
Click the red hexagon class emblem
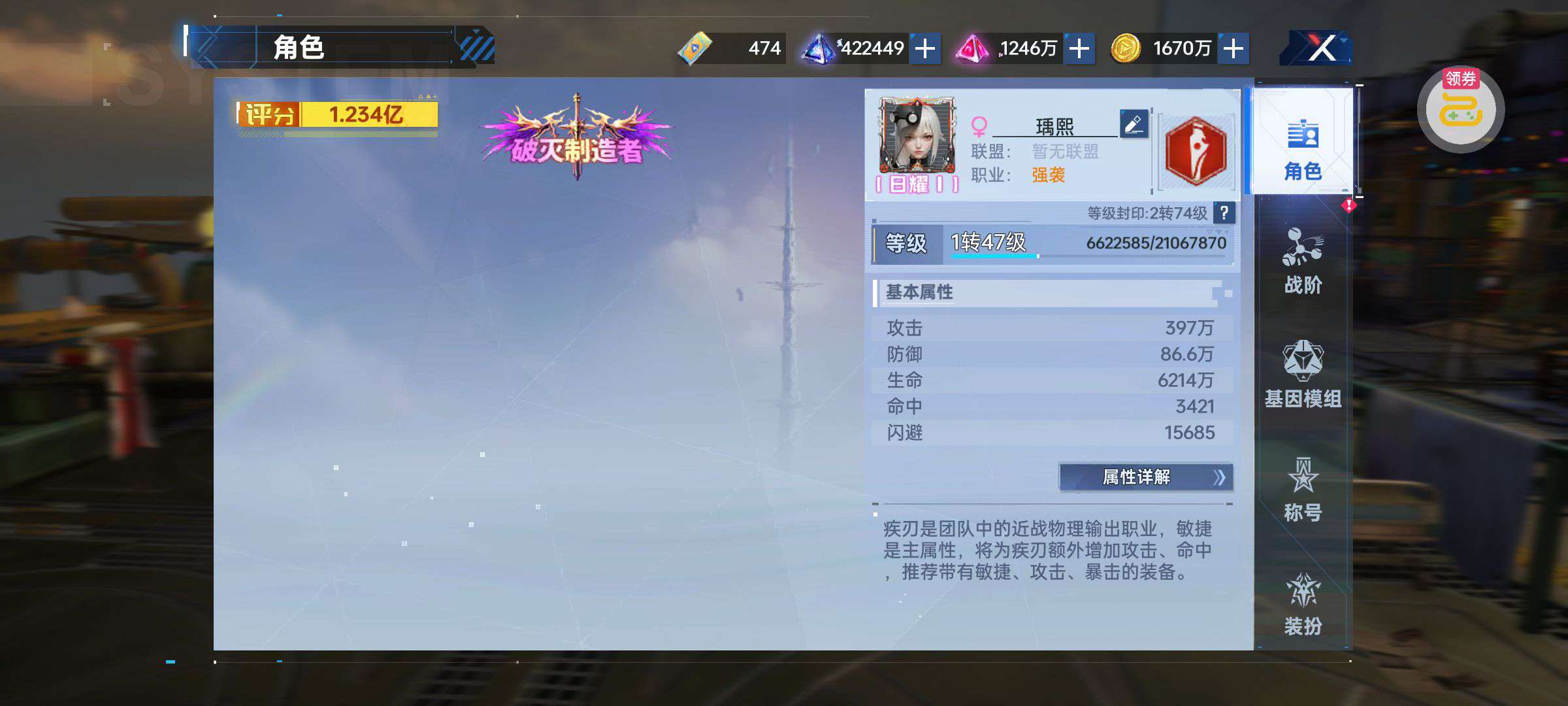click(1196, 152)
